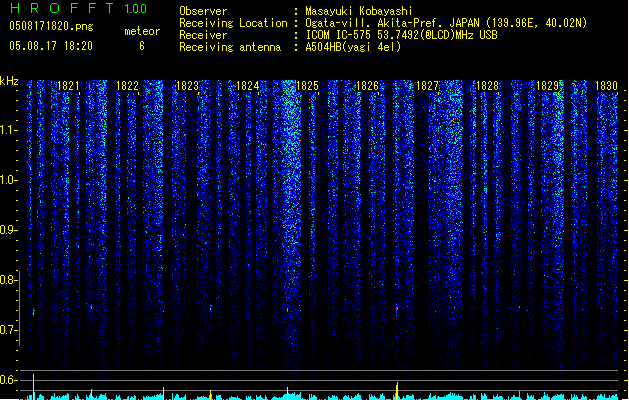Click the 1.0 kHz frequency label
629x400 pixels.
[9, 180]
